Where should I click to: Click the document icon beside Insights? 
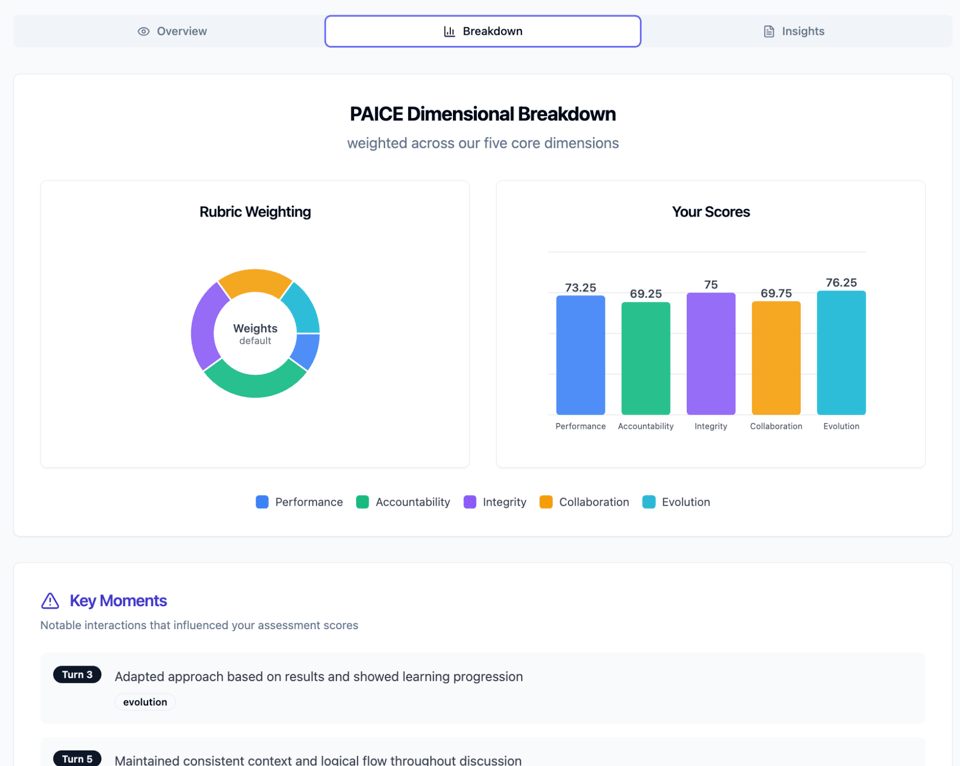769,32
